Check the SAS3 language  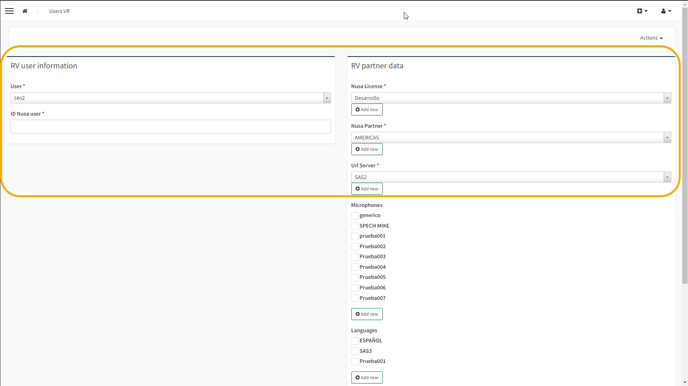pyautogui.click(x=355, y=351)
